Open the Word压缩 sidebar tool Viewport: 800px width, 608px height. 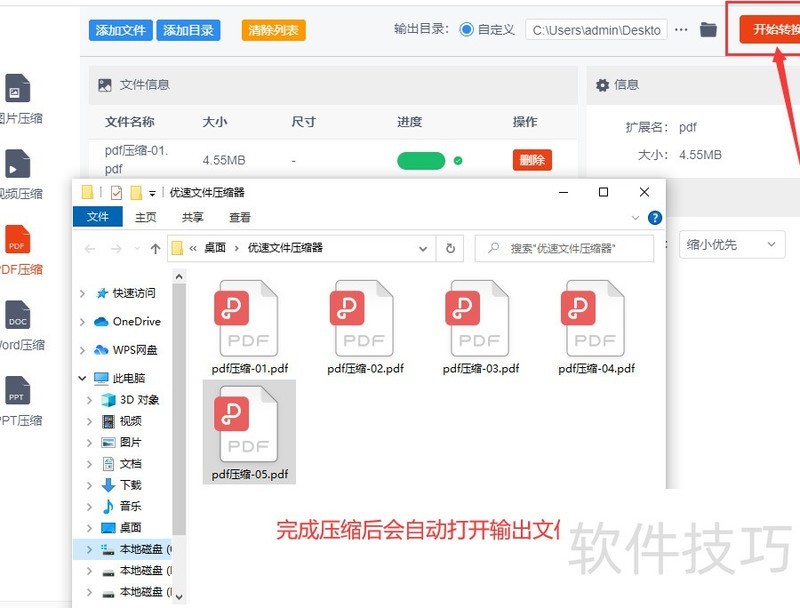(x=17, y=318)
